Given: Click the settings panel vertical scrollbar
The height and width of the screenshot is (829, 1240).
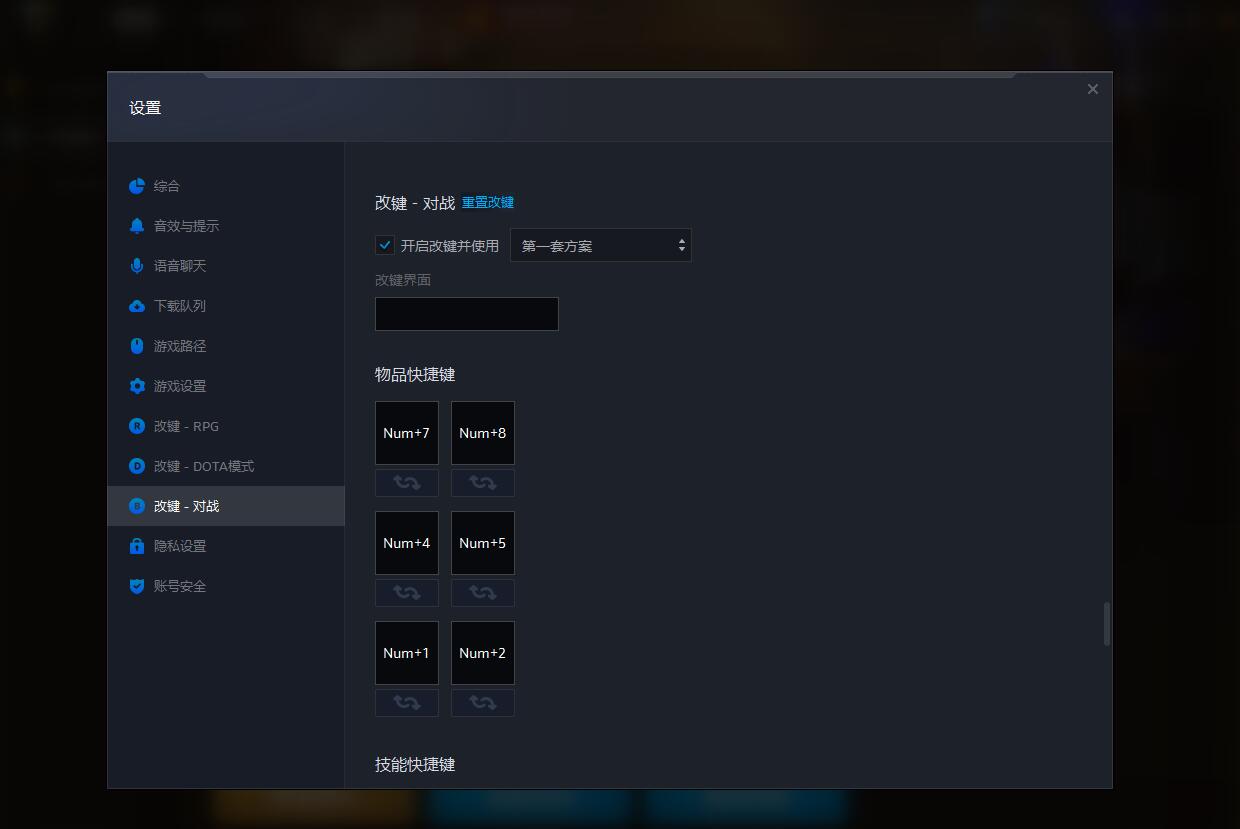Looking at the screenshot, I should [1106, 624].
